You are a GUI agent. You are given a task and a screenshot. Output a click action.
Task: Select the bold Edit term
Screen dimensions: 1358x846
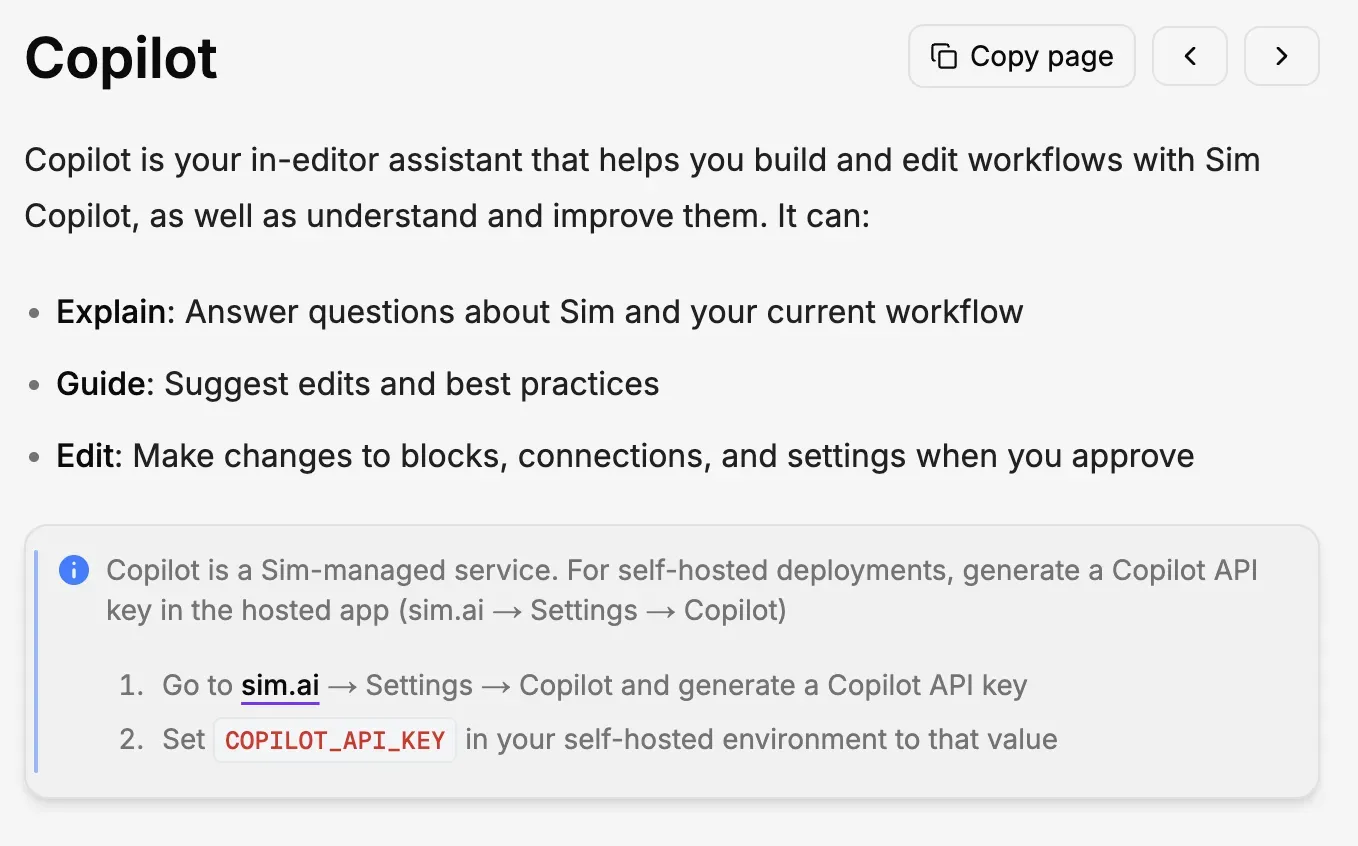tap(88, 456)
